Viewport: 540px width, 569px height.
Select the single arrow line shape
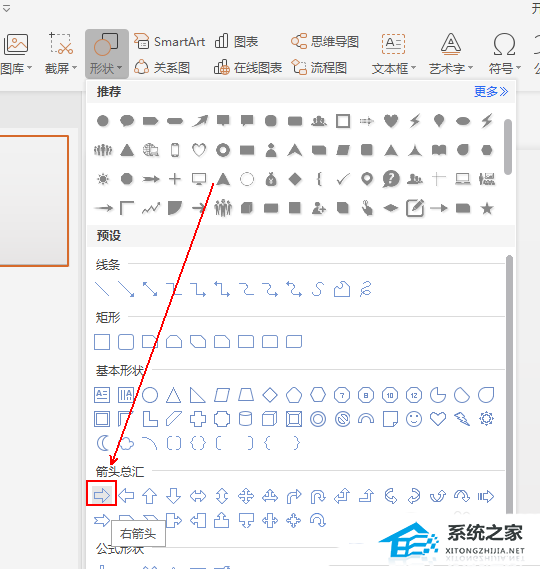126,289
